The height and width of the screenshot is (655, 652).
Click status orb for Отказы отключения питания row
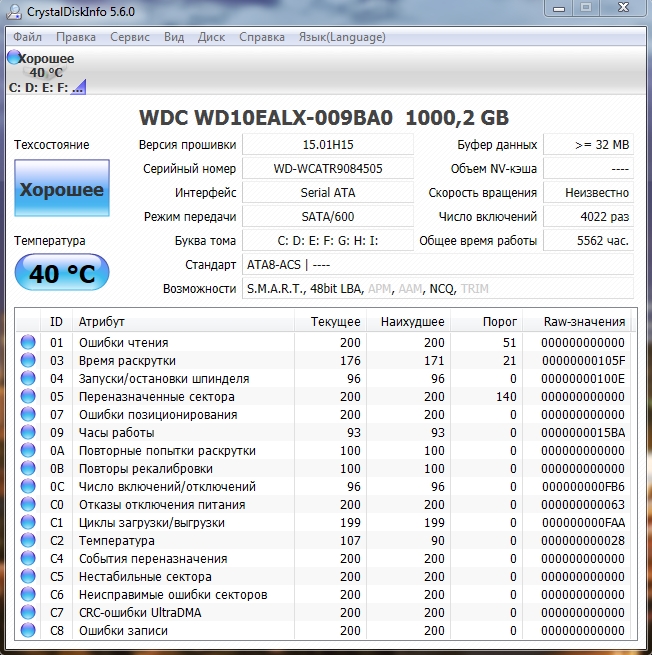coord(28,504)
